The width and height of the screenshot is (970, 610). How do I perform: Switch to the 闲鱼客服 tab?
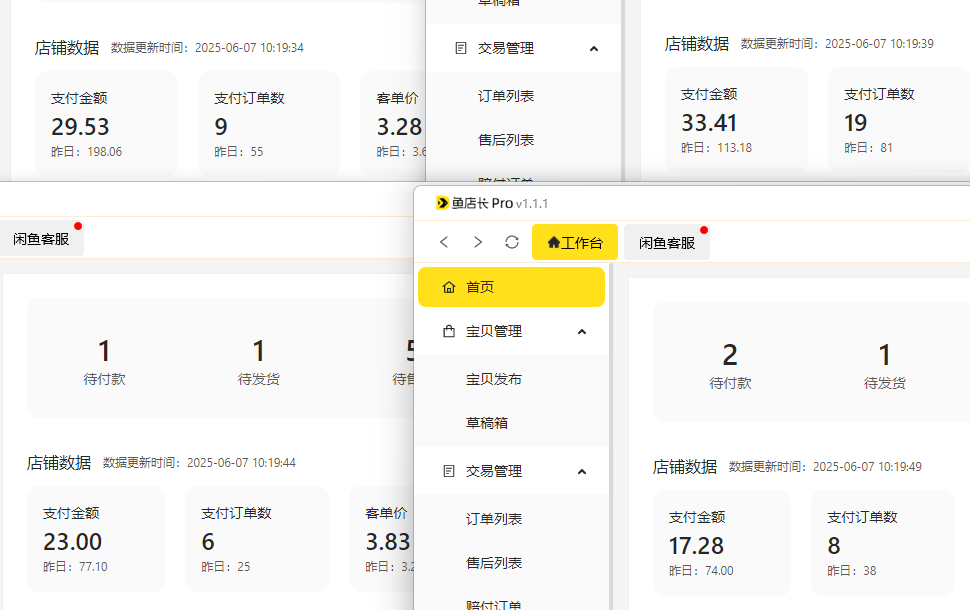666,241
